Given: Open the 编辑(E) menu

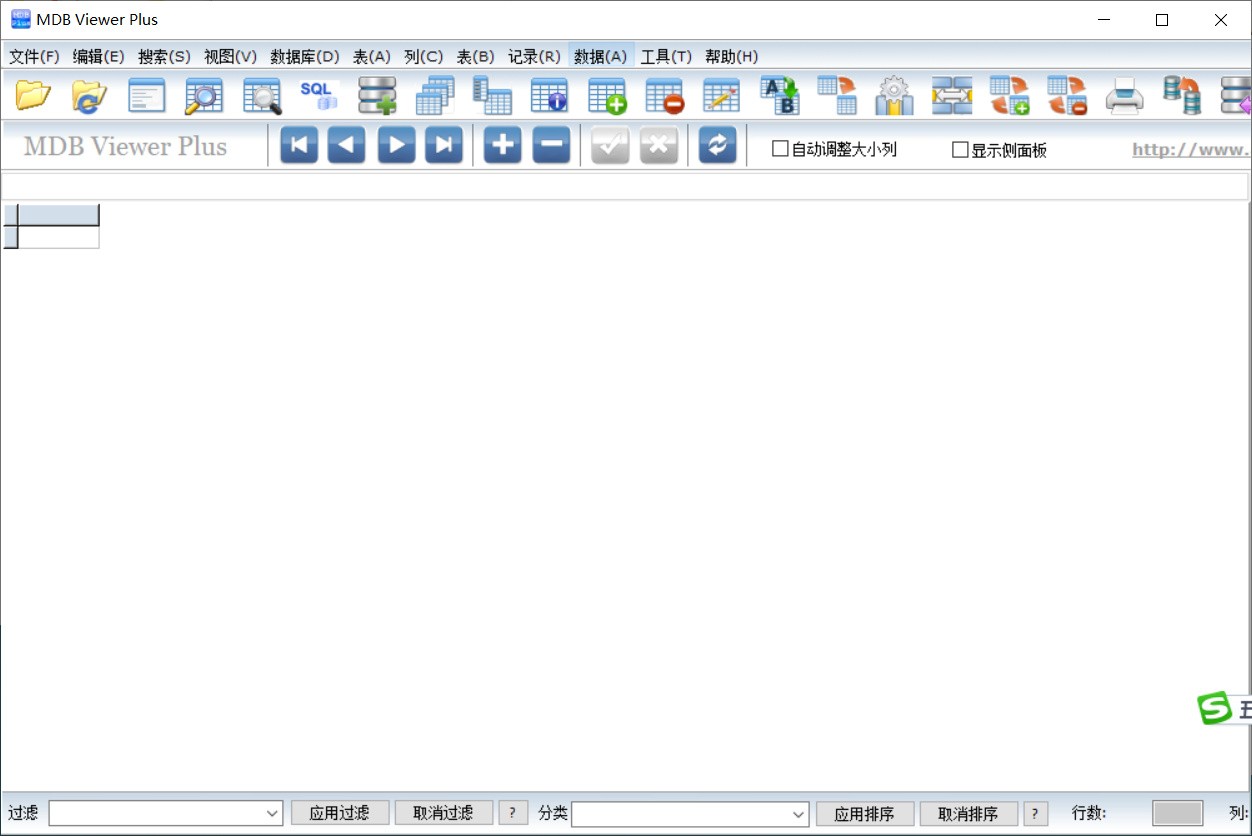Looking at the screenshot, I should pyautogui.click(x=99, y=56).
